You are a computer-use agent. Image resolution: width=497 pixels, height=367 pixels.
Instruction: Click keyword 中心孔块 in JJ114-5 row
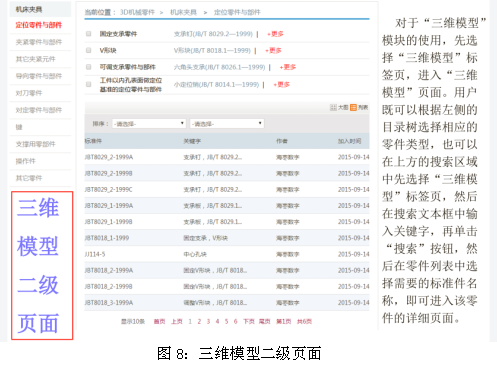pyautogui.click(x=195, y=254)
